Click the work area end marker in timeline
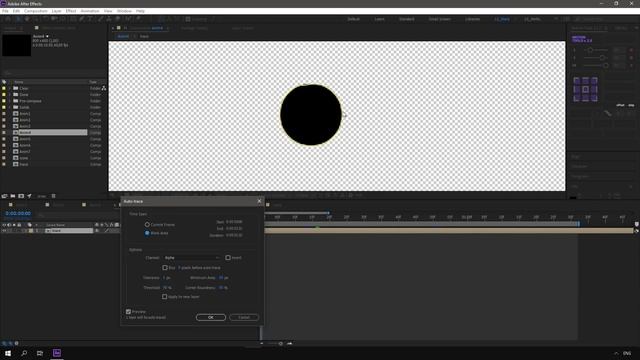The image size is (640, 360). (x=578, y=224)
